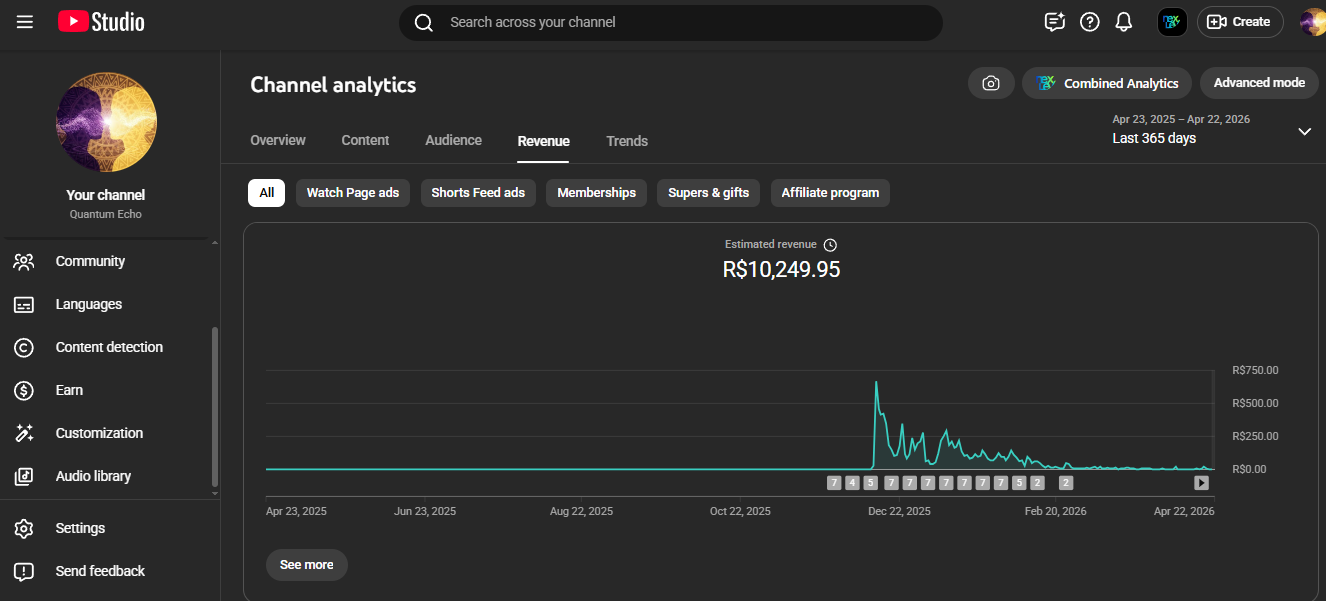Open Advanced mode
The height and width of the screenshot is (601, 1326).
pyautogui.click(x=1259, y=83)
